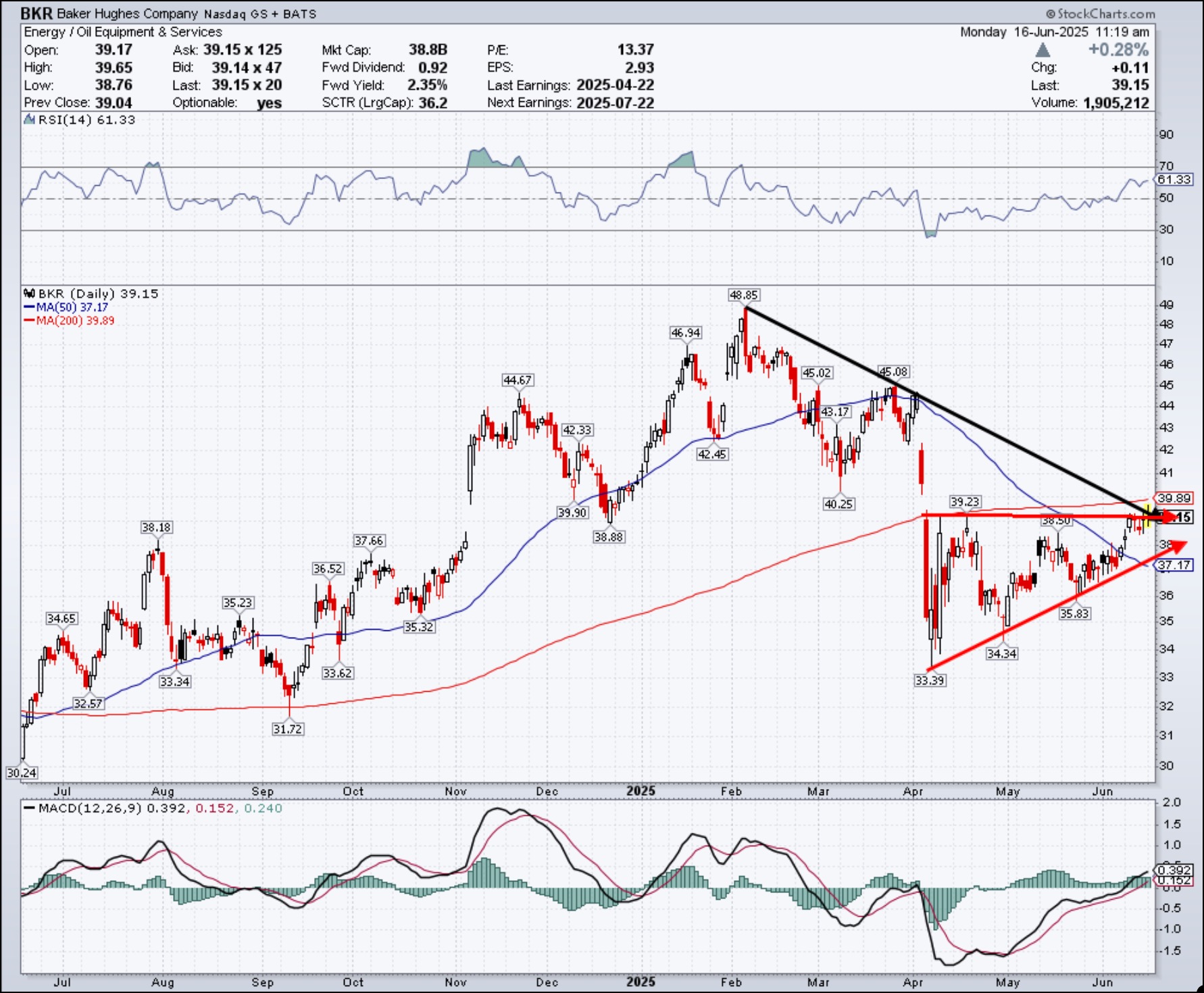Click the Energy / Oil Equipment & Services sector label

pyautogui.click(x=123, y=32)
